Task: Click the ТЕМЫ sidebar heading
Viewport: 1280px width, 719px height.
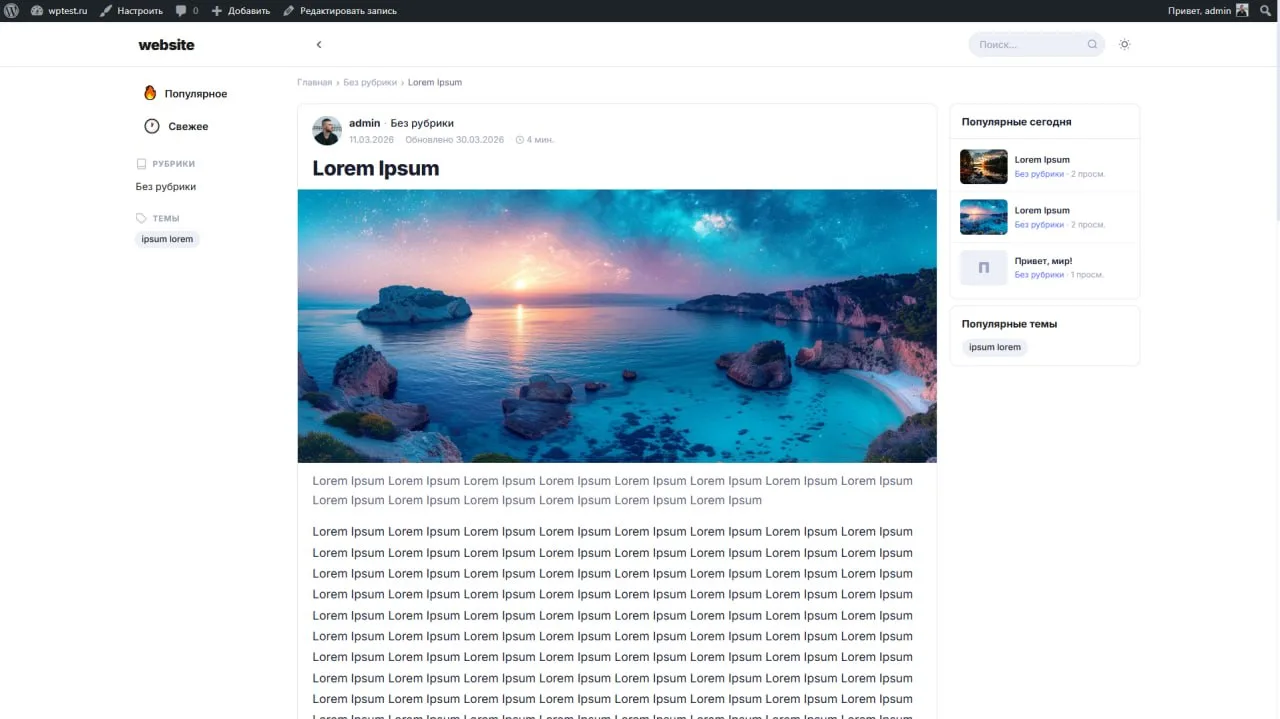Action: (x=166, y=219)
